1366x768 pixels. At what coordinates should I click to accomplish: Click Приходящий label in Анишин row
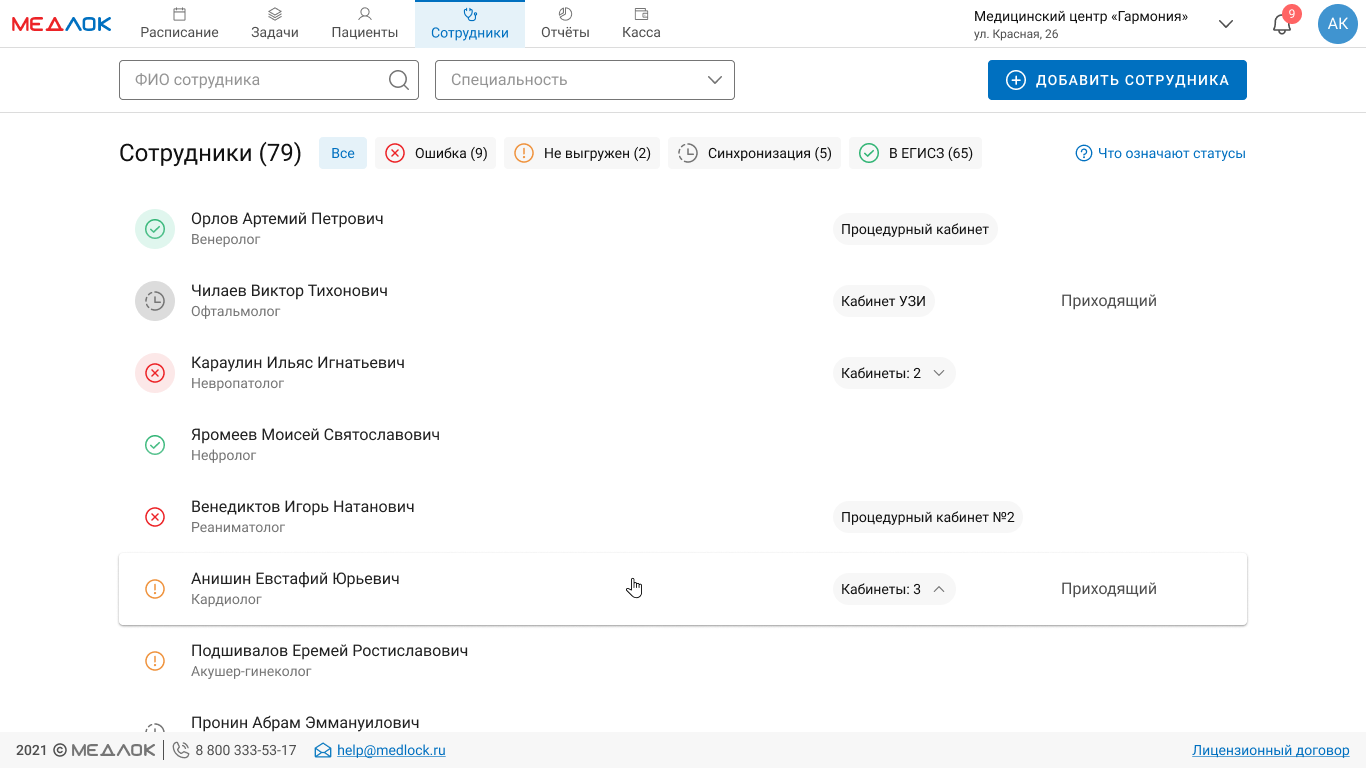(x=1109, y=589)
